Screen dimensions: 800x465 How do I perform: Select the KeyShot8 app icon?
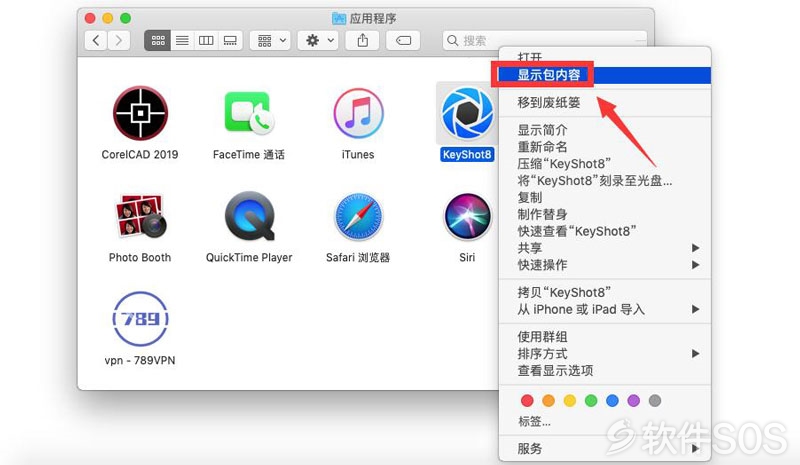tap(467, 113)
